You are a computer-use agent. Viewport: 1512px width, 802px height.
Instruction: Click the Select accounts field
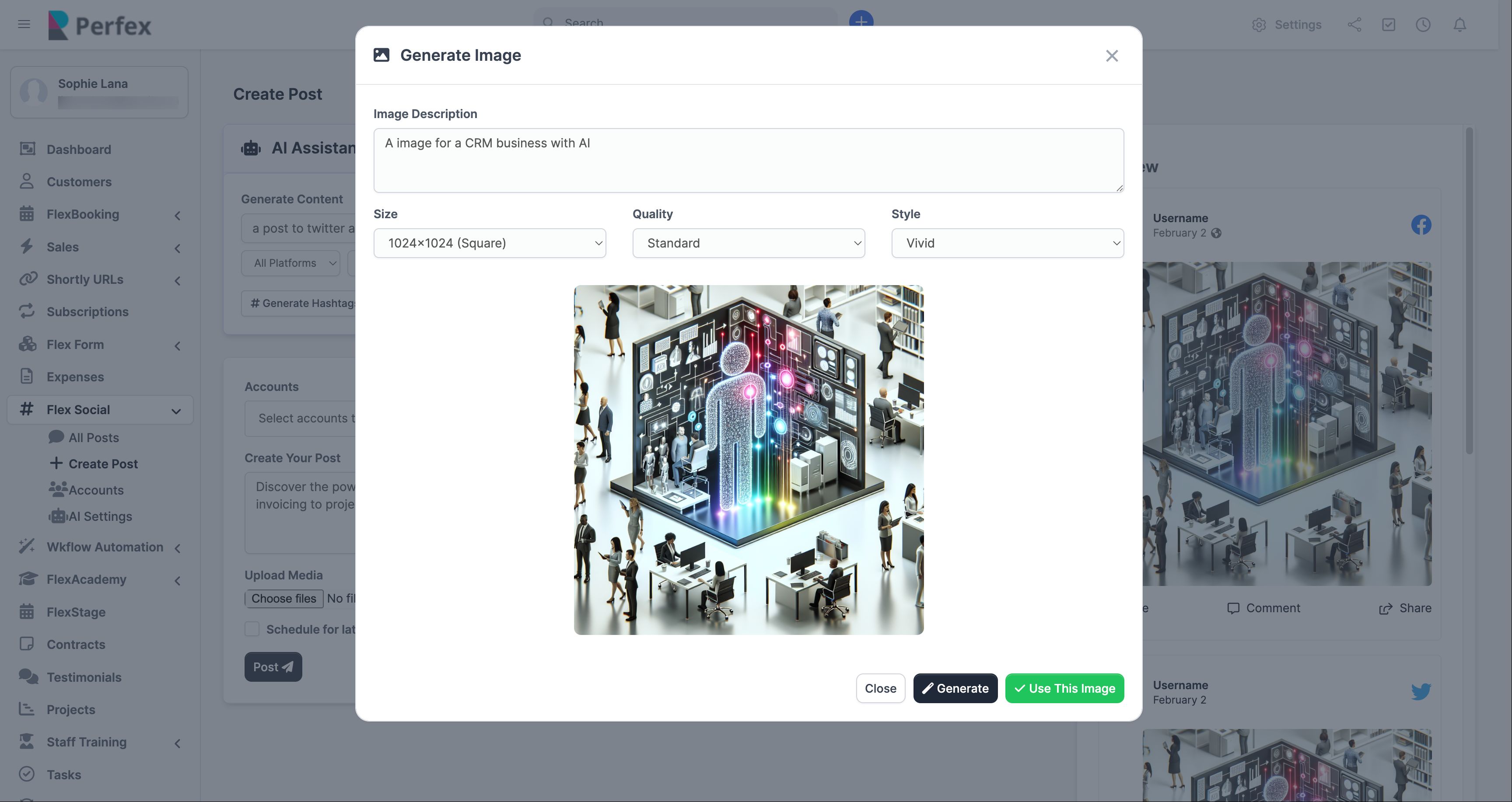point(300,418)
